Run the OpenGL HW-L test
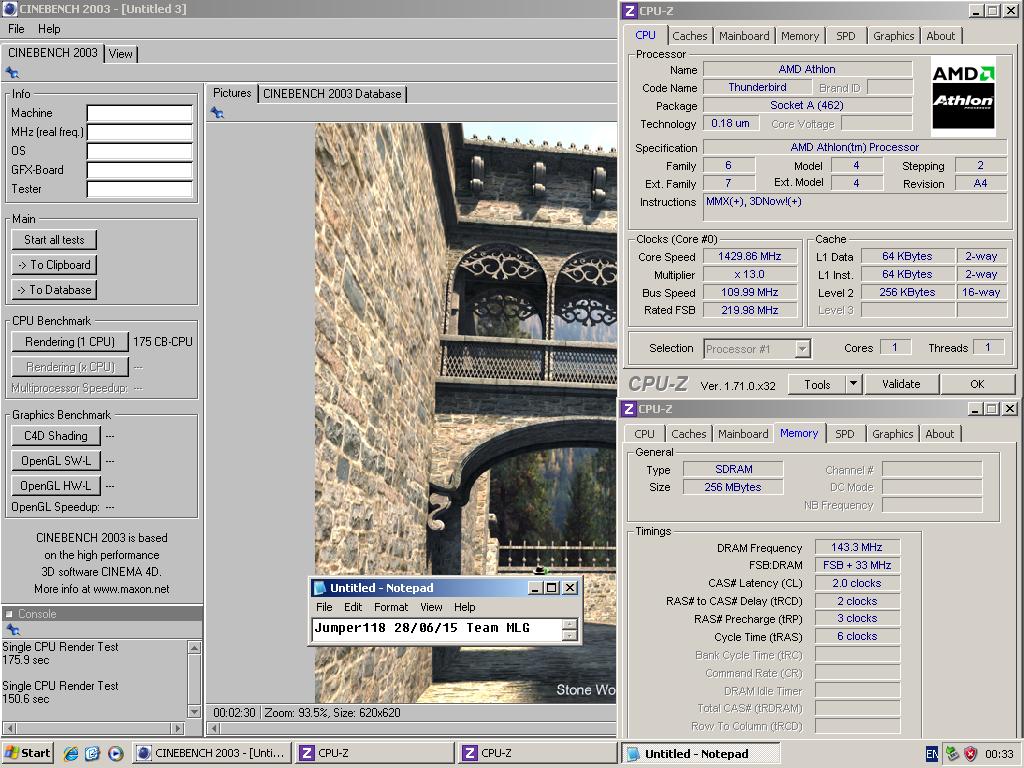Screen dimensions: 1024x768 (x=56, y=485)
